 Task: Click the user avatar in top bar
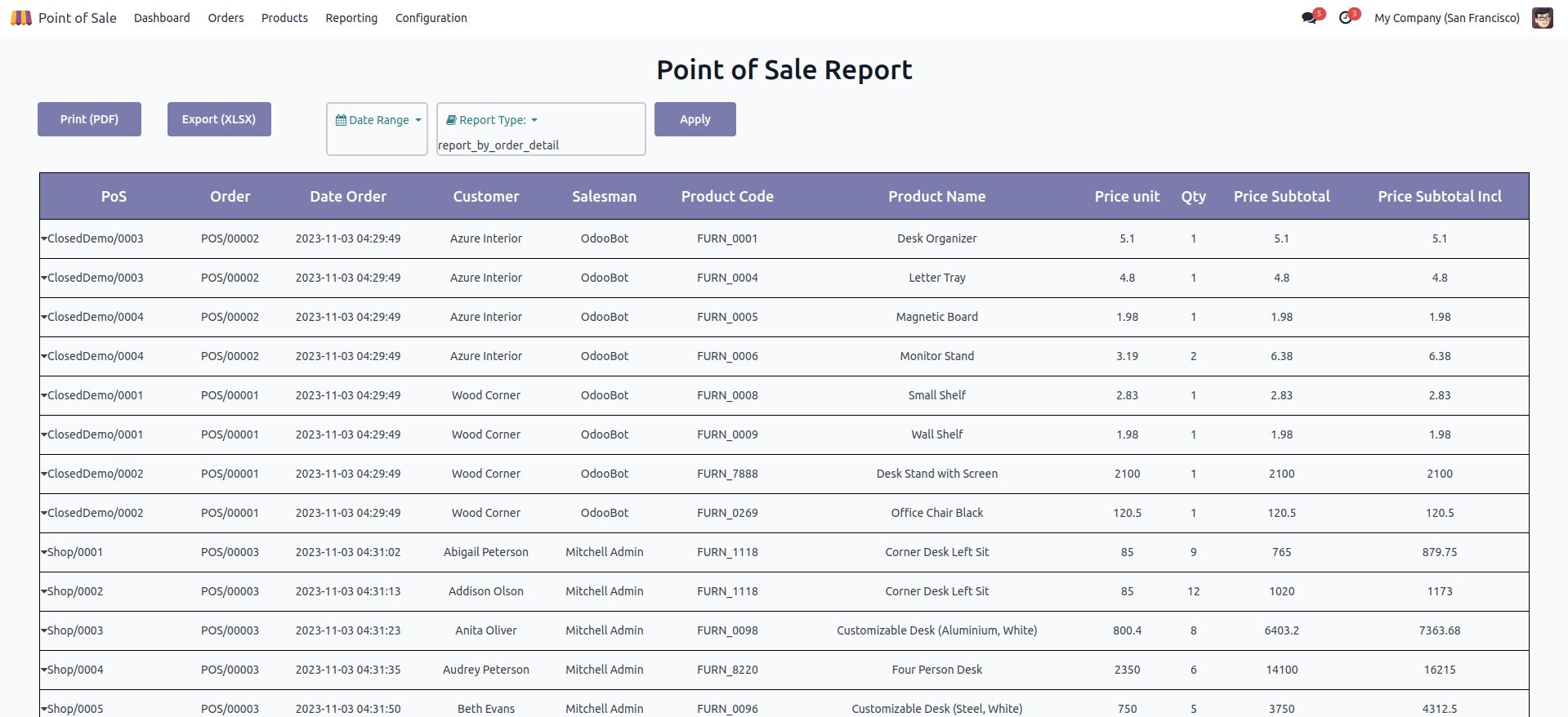point(1542,18)
